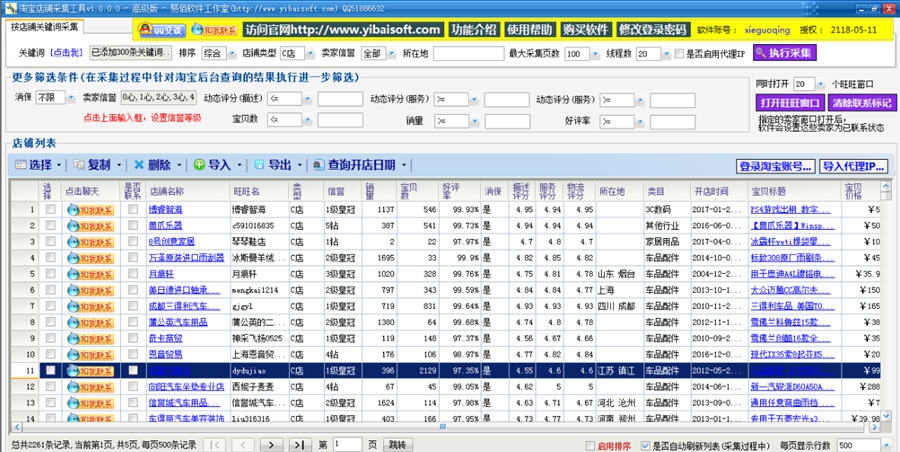This screenshot has height=452, width=900.
Task: Enable the 启用排序 checkbox
Action: pos(589,446)
